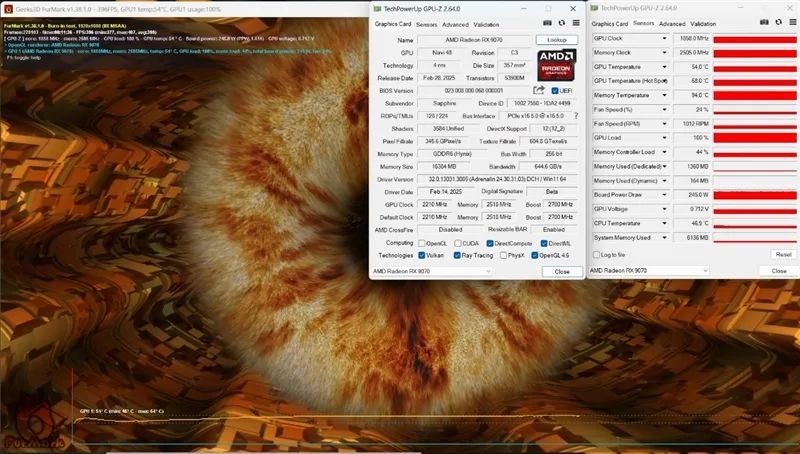Click the GPU-Z title bar icon in the Sensors window
Screen dimensions: 800x454
(594, 8)
